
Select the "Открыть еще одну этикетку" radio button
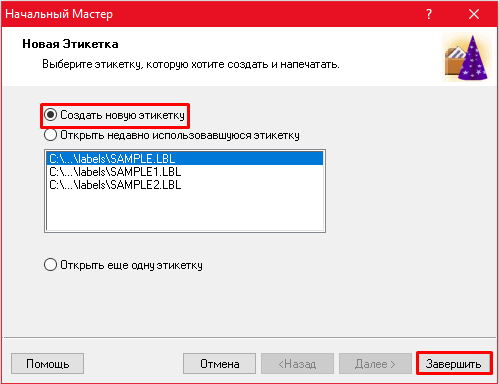50,265
